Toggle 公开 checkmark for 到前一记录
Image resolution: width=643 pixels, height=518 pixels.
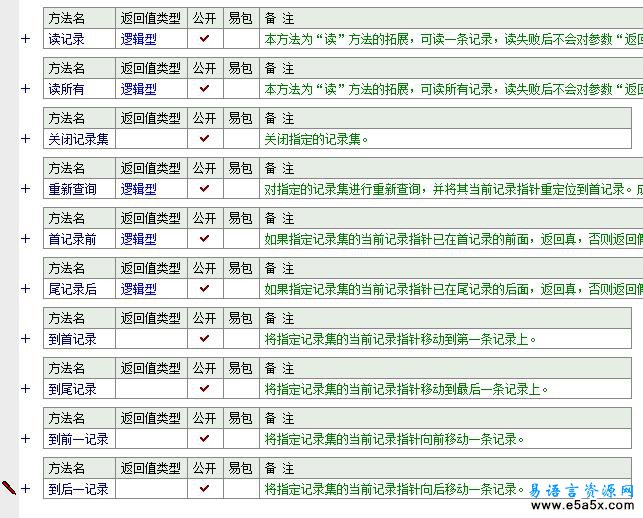point(205,439)
